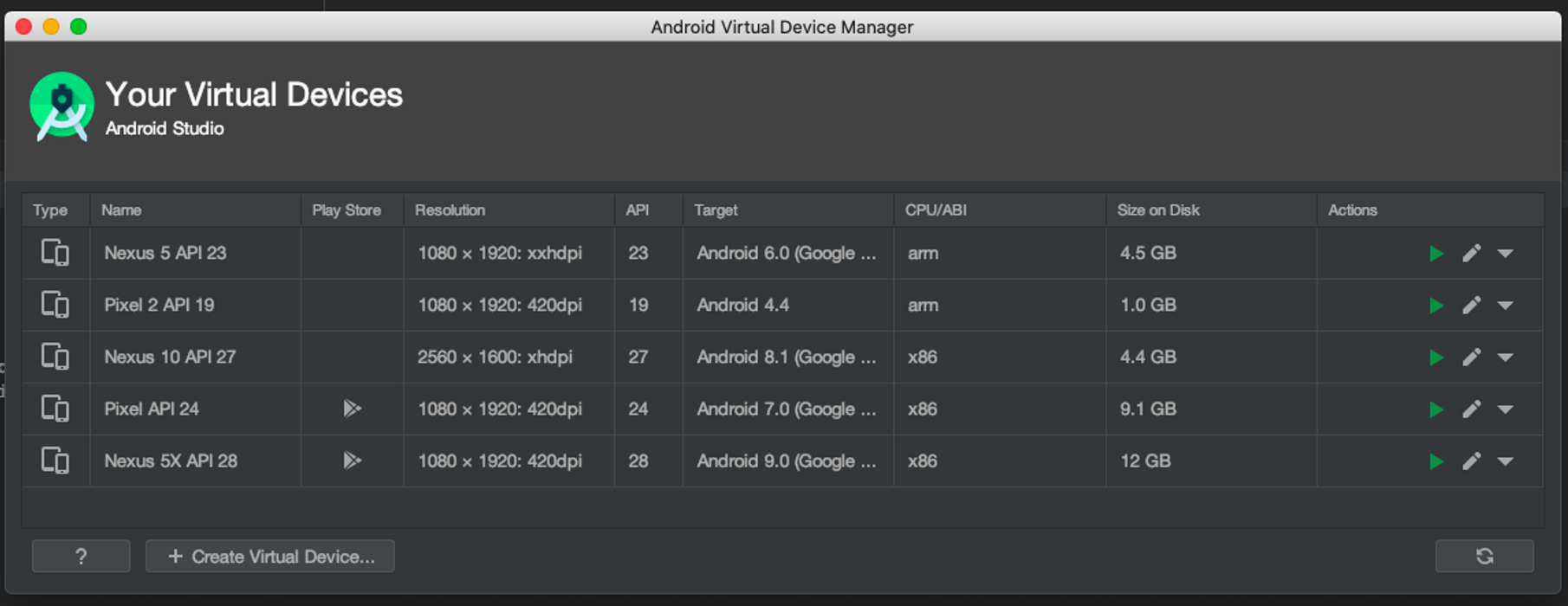Sort by the Play Store column header

point(353,210)
